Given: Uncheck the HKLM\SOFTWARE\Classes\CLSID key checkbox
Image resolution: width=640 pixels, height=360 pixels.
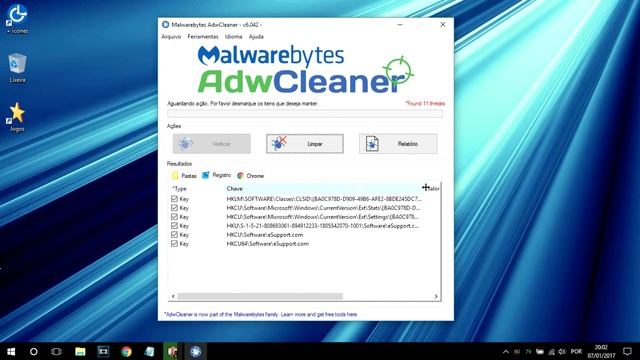Looking at the screenshot, I should (174, 199).
